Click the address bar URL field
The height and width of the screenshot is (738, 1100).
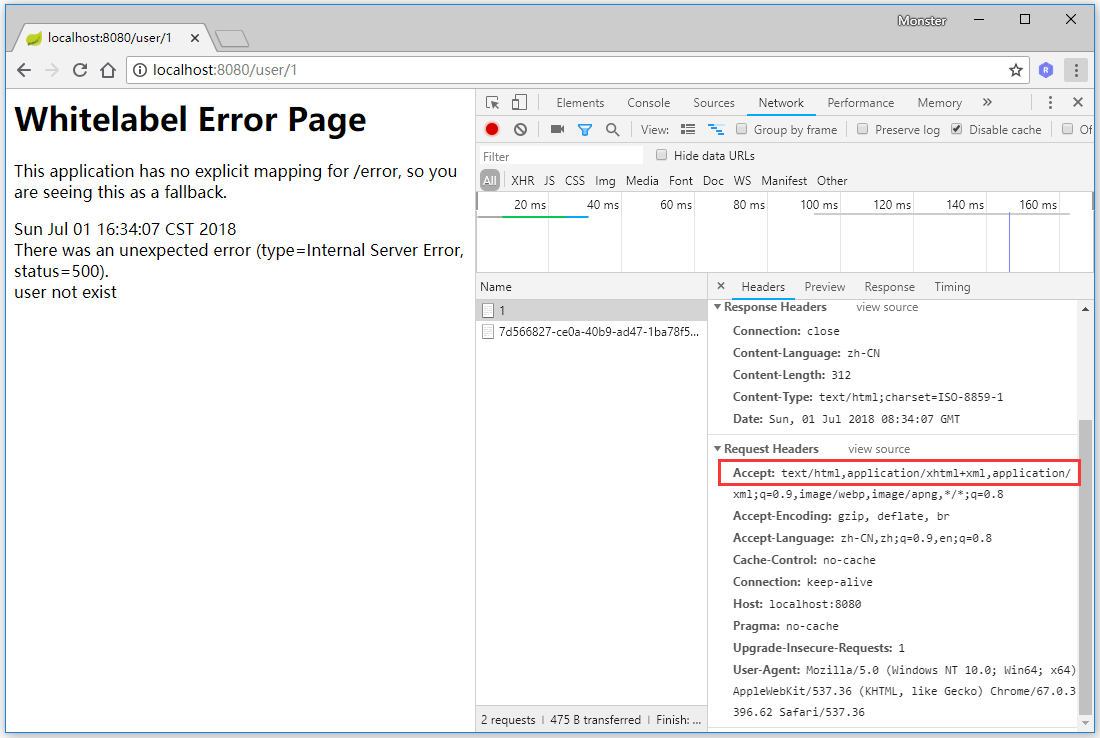pos(575,70)
